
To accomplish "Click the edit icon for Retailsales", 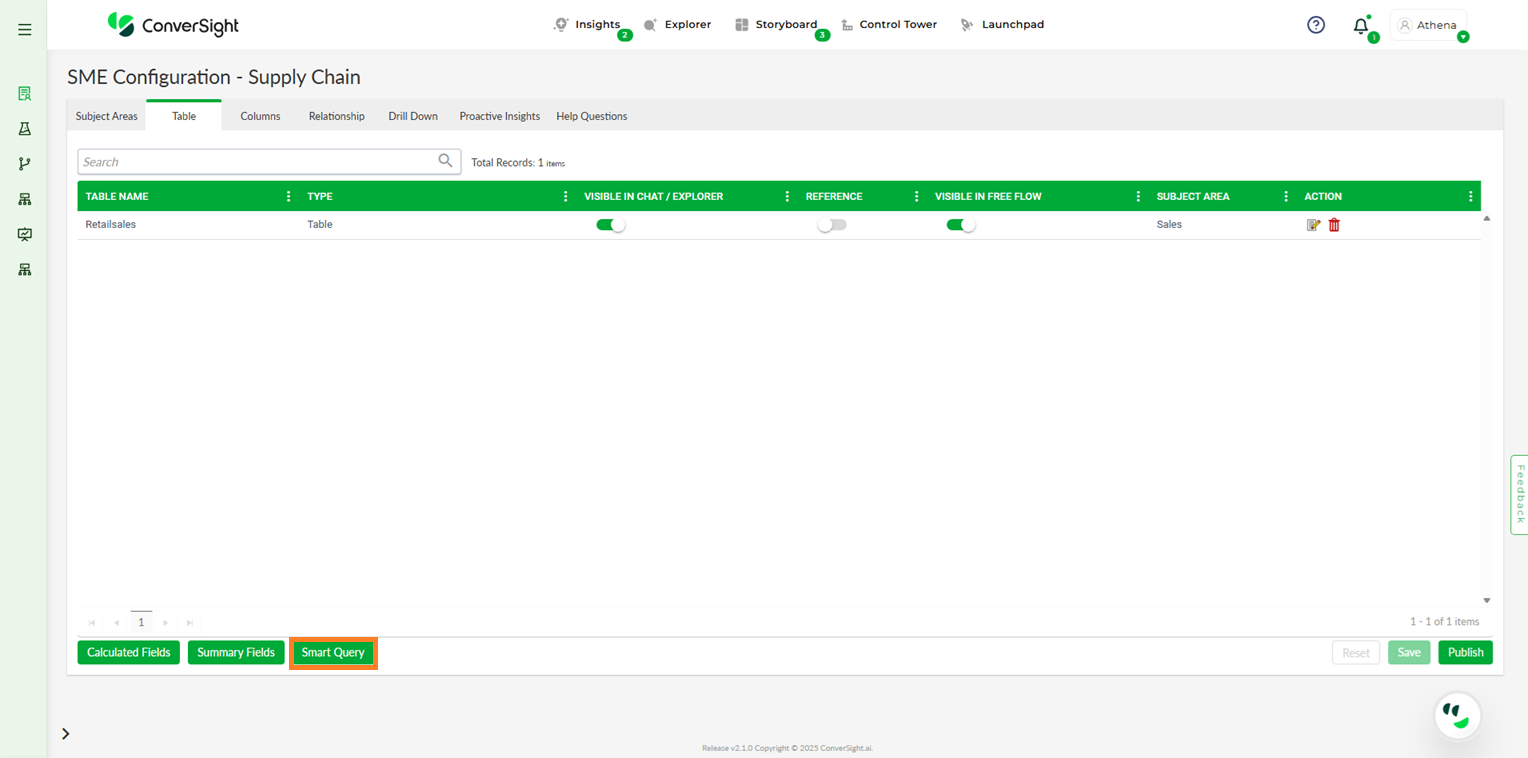I will tap(1313, 225).
